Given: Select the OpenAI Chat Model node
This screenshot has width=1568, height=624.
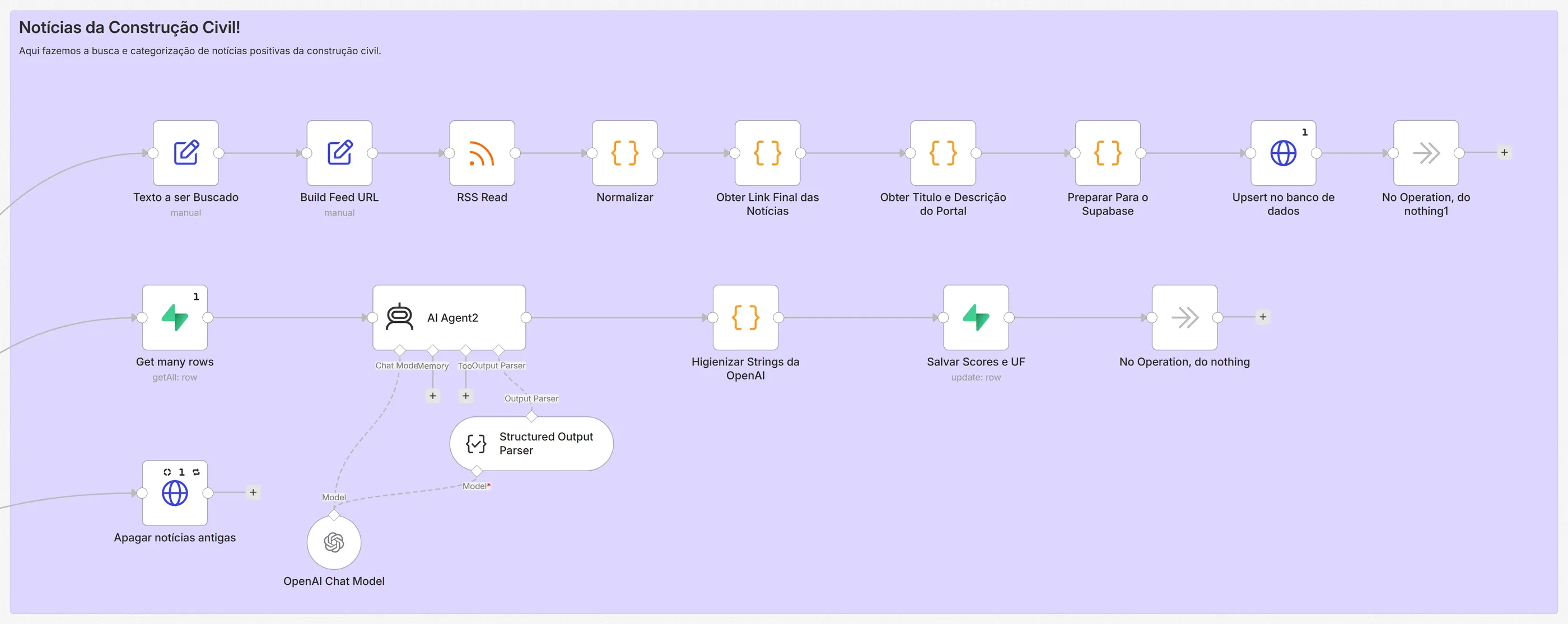Looking at the screenshot, I should 334,542.
